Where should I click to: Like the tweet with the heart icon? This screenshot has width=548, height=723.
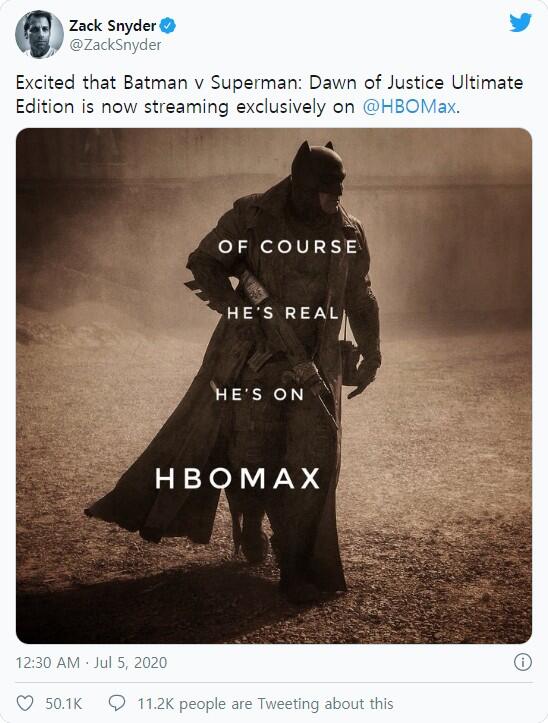point(25,703)
